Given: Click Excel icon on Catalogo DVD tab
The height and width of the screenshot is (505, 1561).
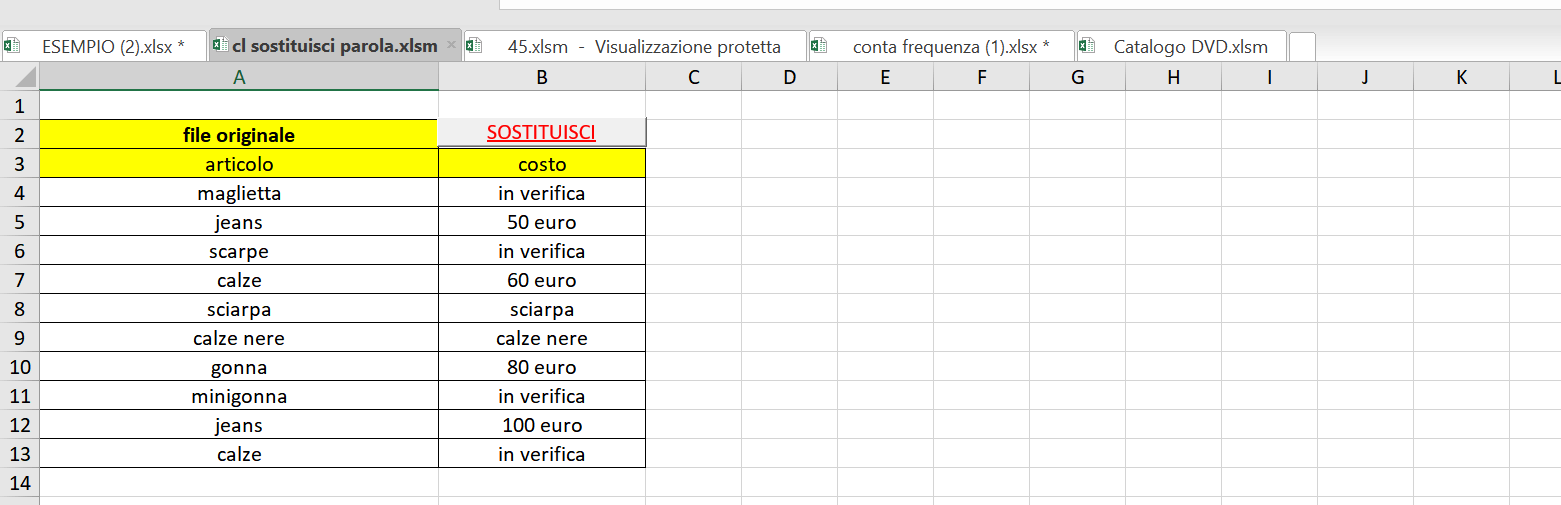Looking at the screenshot, I should click(x=1086, y=46).
